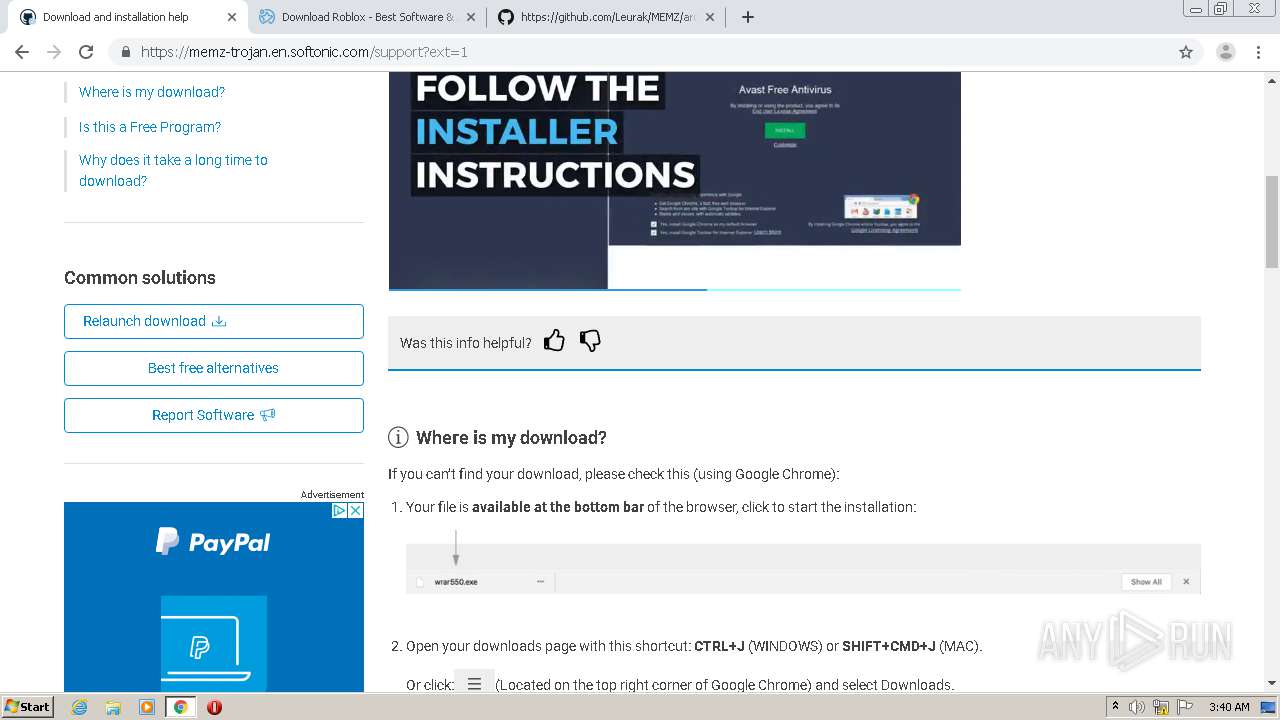Click the network tray icon
Viewport: 1280px width, 720px height.
coord(1161,707)
